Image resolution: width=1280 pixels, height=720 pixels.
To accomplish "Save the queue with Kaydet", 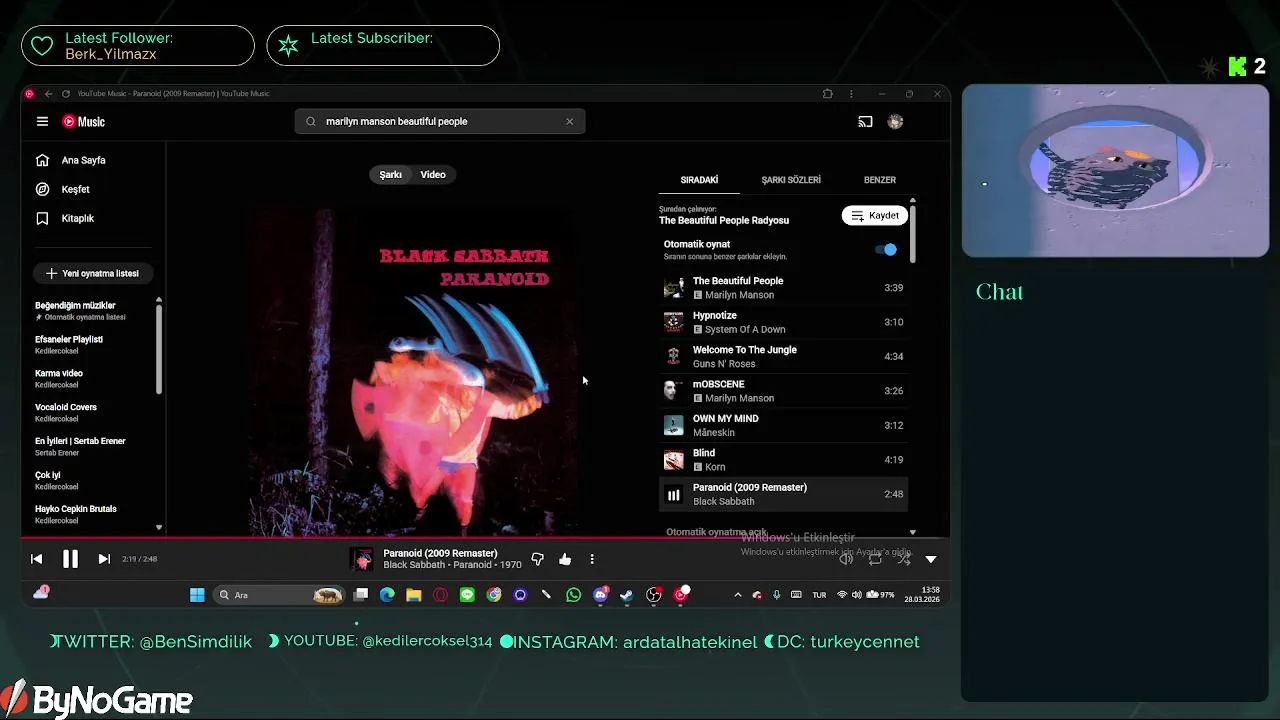I will 875,216.
